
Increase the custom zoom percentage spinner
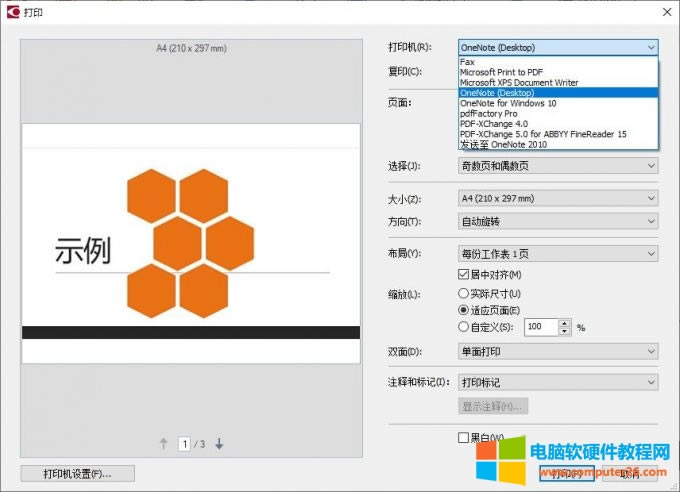[565, 322]
